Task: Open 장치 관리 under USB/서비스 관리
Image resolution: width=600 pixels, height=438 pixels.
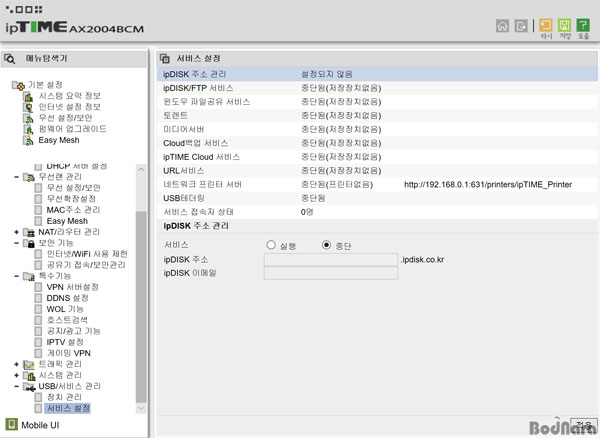Action: pyautogui.click(x=64, y=397)
